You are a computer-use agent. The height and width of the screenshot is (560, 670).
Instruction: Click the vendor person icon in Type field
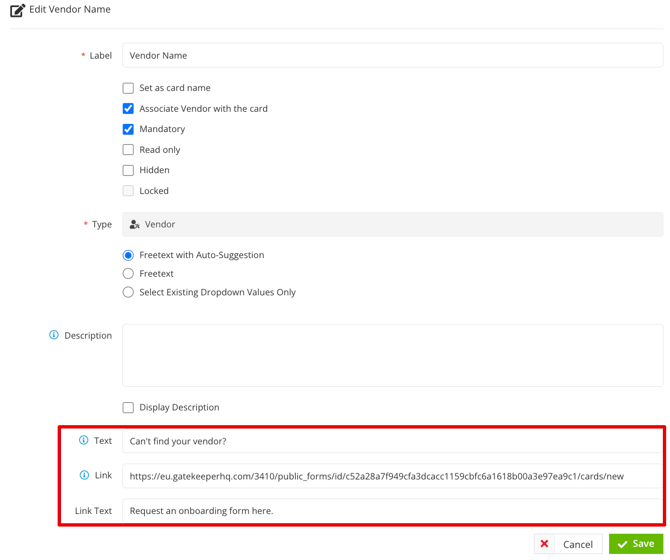click(x=135, y=224)
